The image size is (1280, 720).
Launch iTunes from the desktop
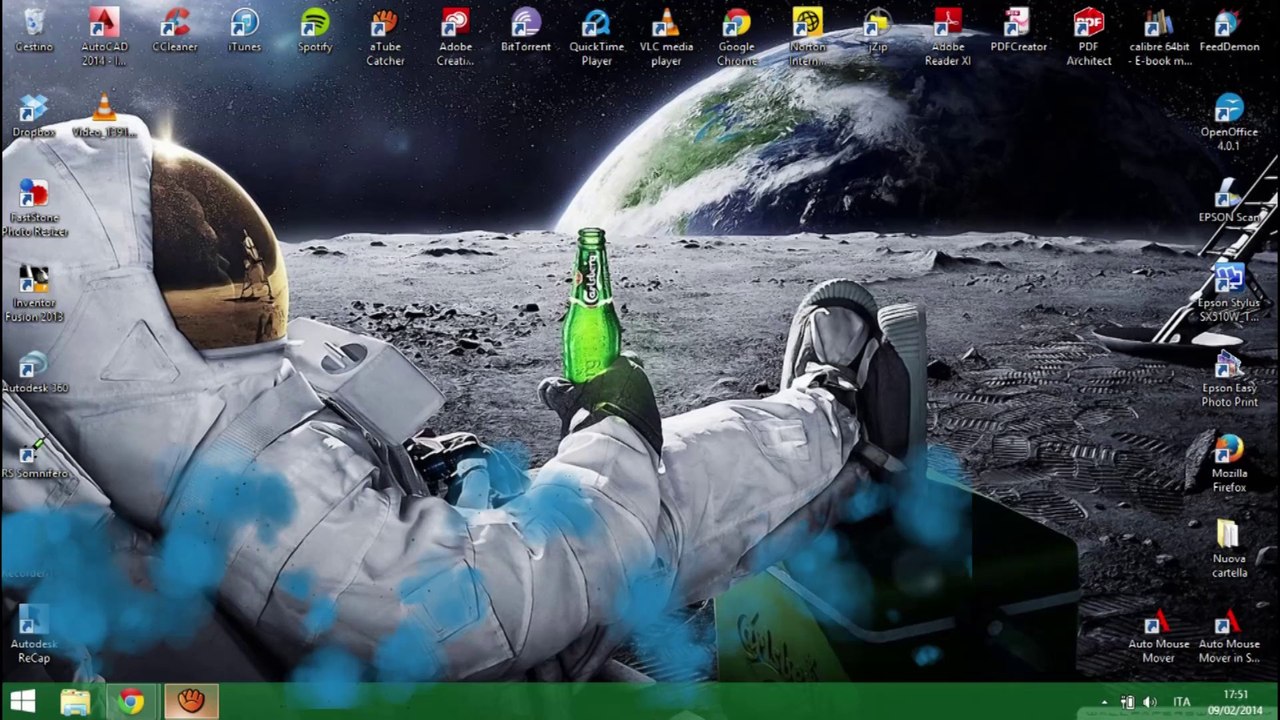245,30
